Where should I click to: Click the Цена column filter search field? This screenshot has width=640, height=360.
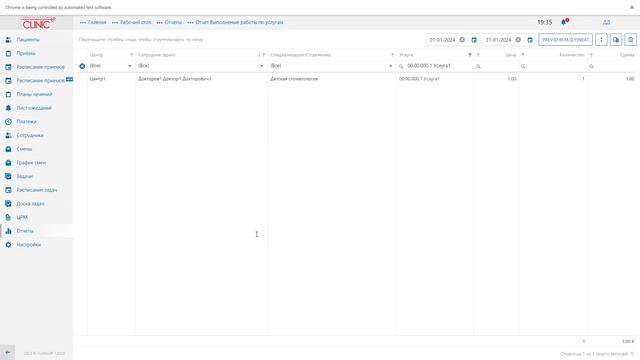click(497, 66)
